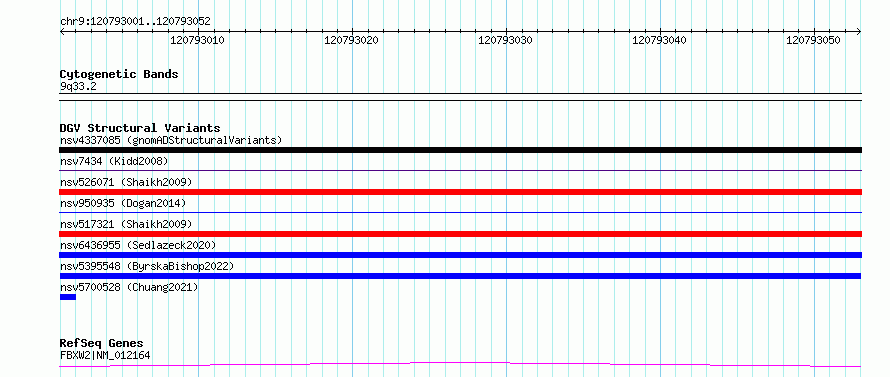Open variant nsv7434 (Kidd2008) label

click(x=114, y=161)
